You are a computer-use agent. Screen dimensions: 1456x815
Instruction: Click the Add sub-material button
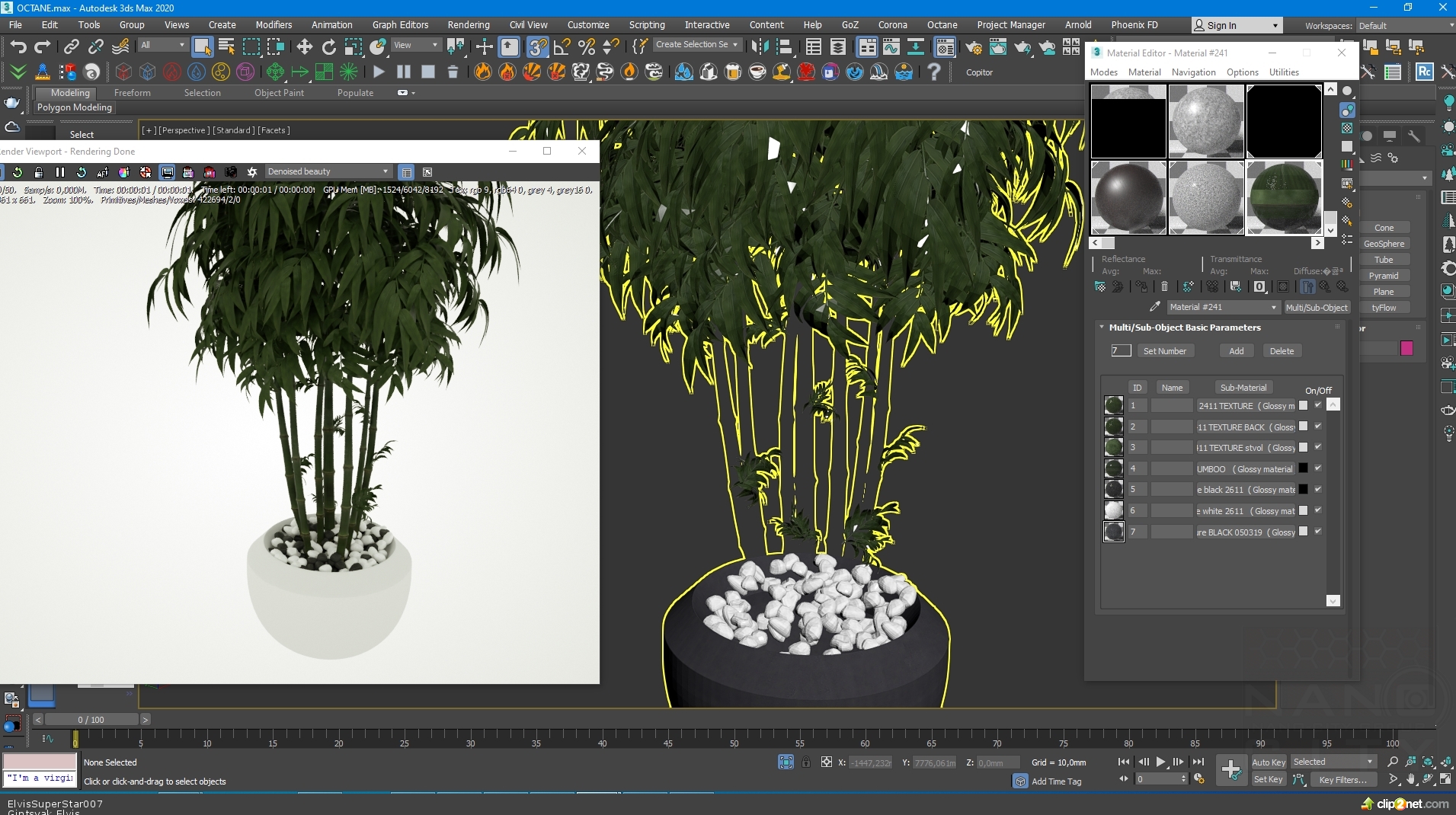1236,351
